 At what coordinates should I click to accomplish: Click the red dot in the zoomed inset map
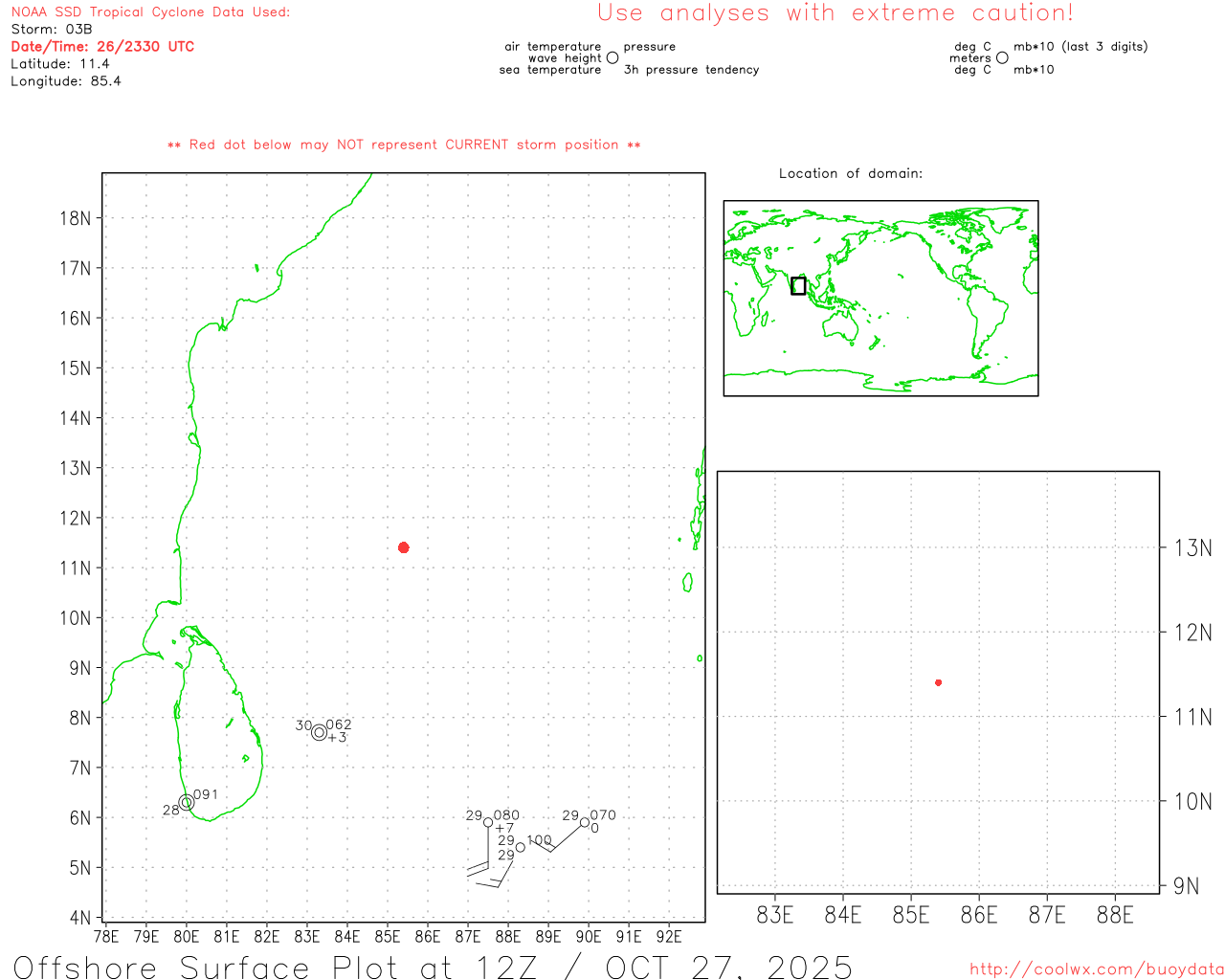tap(939, 682)
